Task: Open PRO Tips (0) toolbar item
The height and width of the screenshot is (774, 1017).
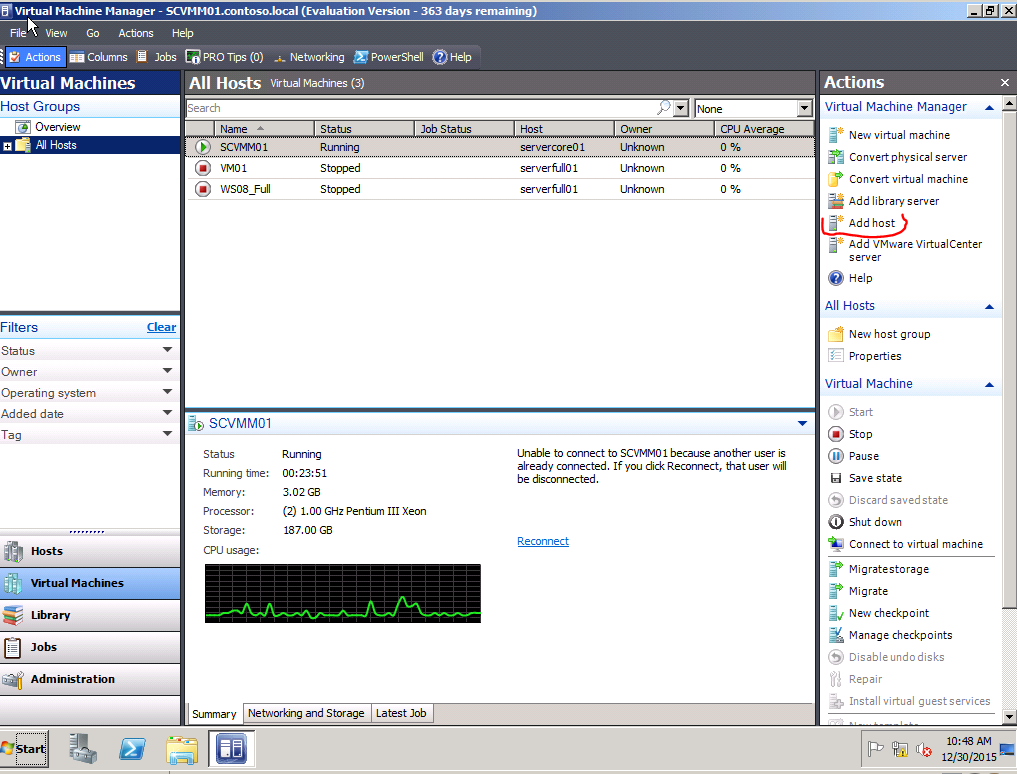Action: (x=224, y=57)
